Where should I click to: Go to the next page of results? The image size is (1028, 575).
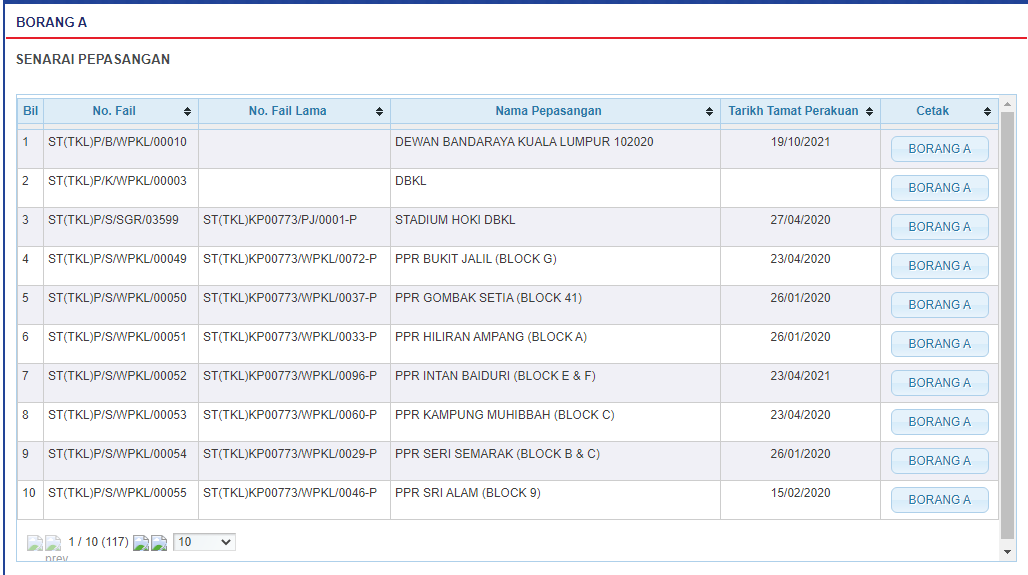[140, 543]
